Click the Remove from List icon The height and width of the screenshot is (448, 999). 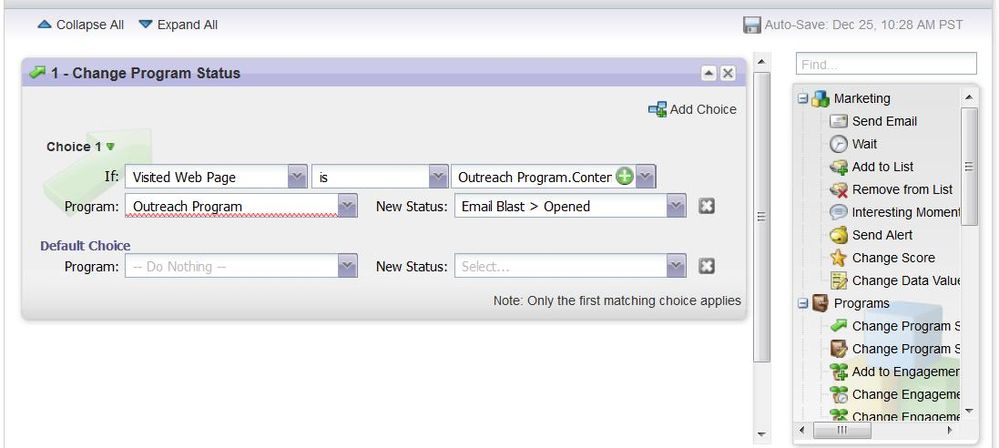pyautogui.click(x=838, y=190)
